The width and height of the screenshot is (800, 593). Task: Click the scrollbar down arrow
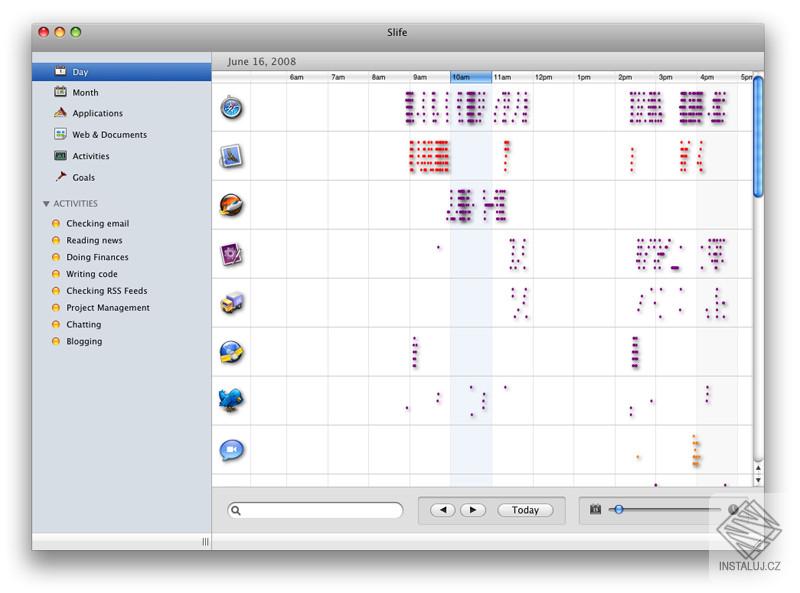pyautogui.click(x=758, y=480)
